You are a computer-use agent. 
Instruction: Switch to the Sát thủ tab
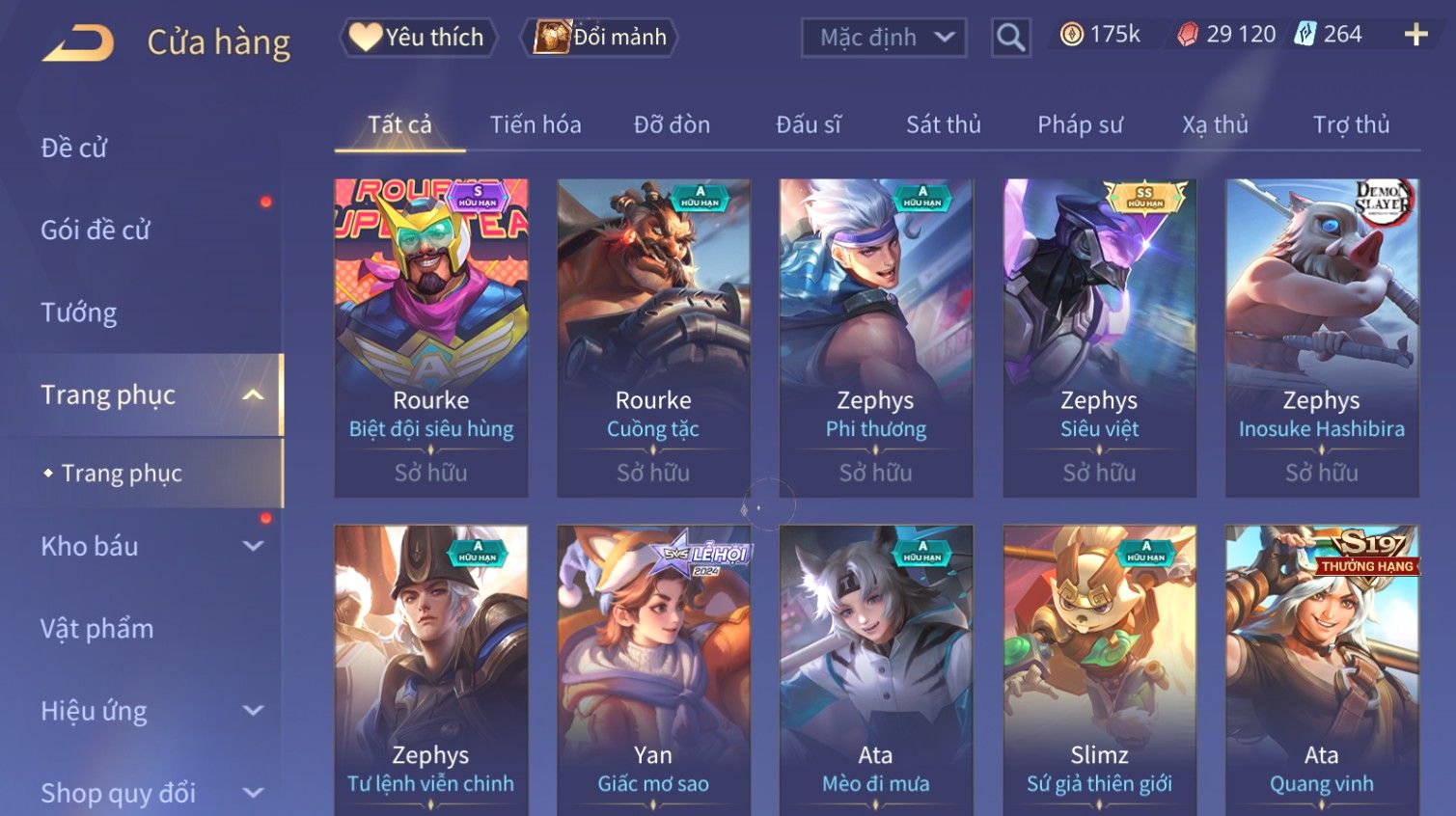click(943, 124)
